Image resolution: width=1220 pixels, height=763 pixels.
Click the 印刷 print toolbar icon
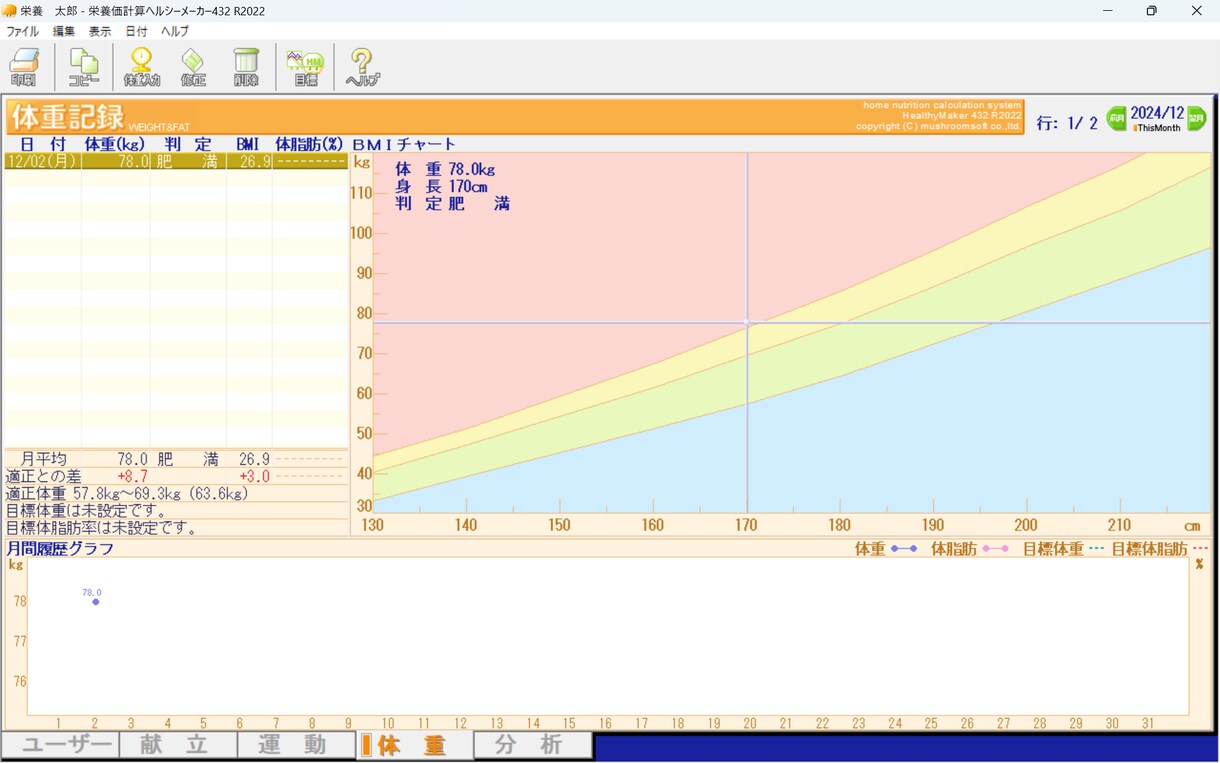click(x=23, y=67)
